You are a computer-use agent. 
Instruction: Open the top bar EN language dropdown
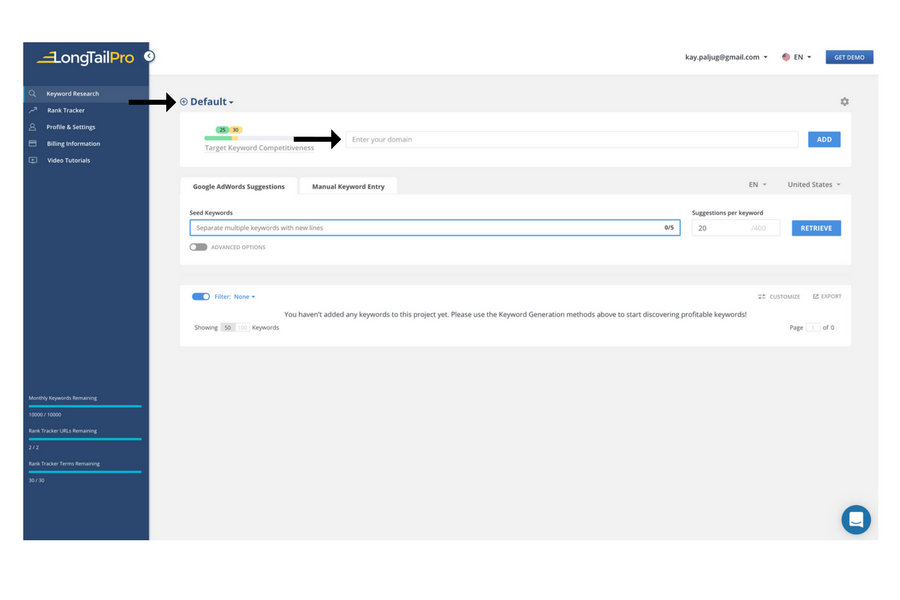click(802, 57)
